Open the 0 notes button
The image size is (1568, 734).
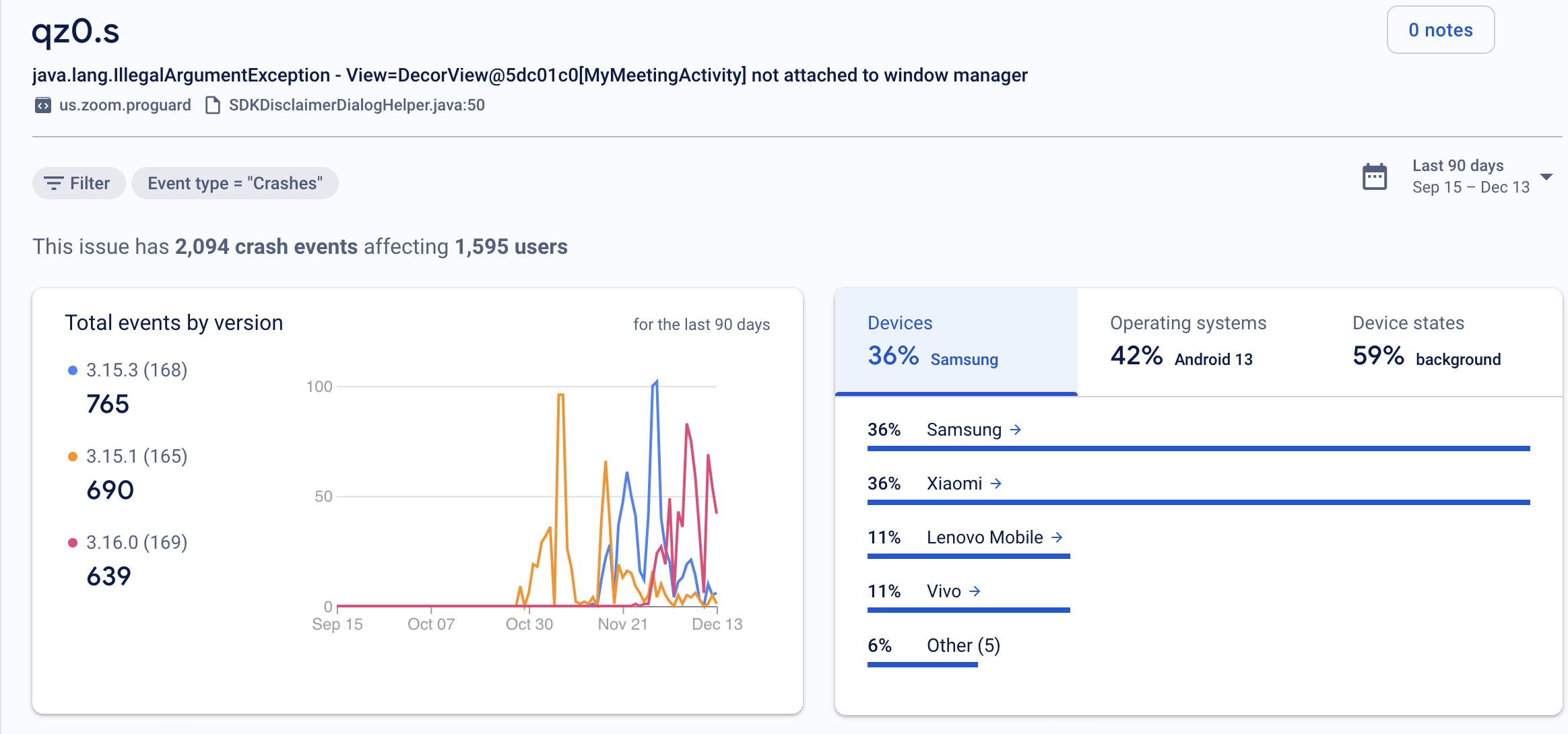1440,30
